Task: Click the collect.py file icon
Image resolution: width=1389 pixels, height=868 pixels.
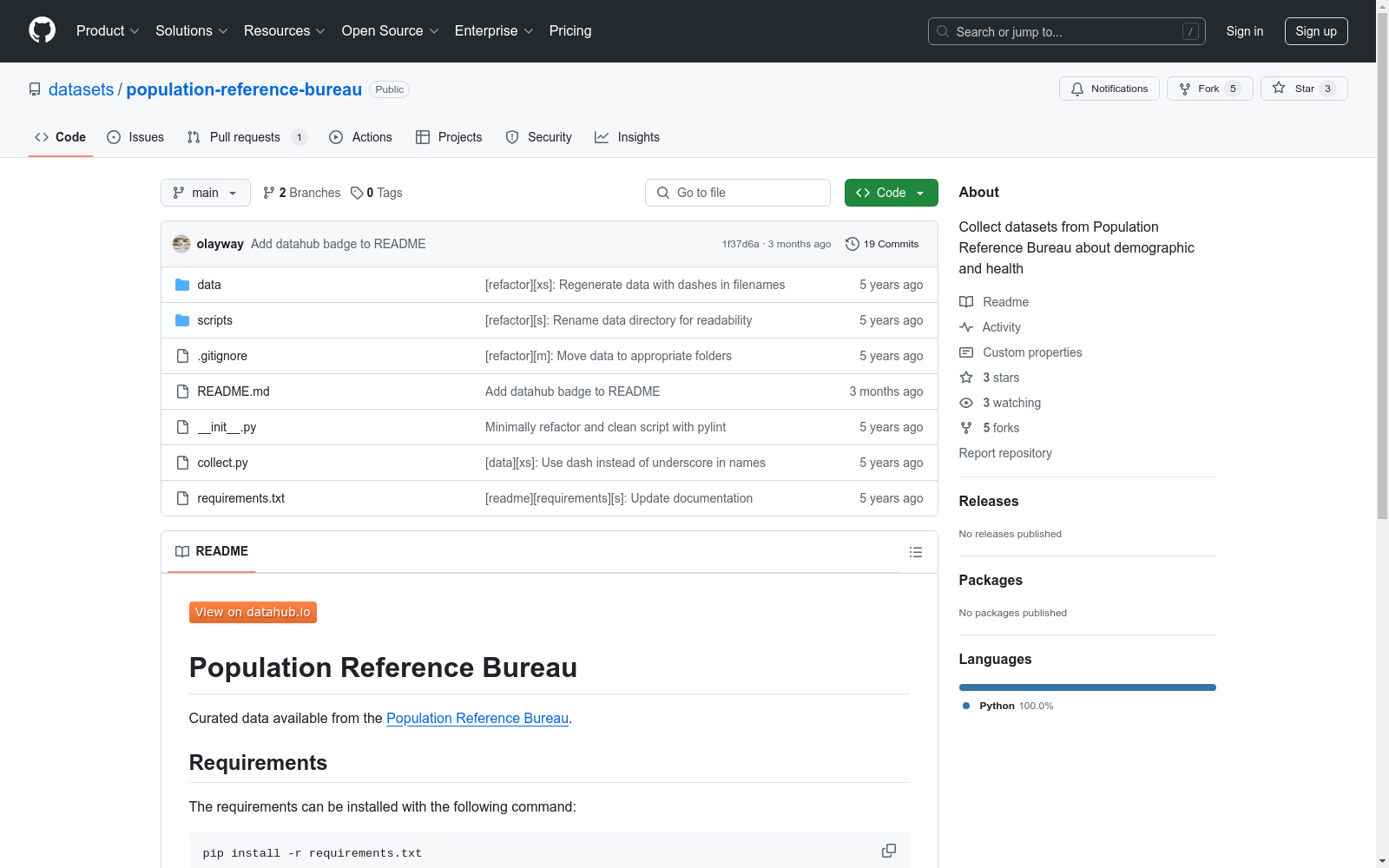Action: coord(182,463)
